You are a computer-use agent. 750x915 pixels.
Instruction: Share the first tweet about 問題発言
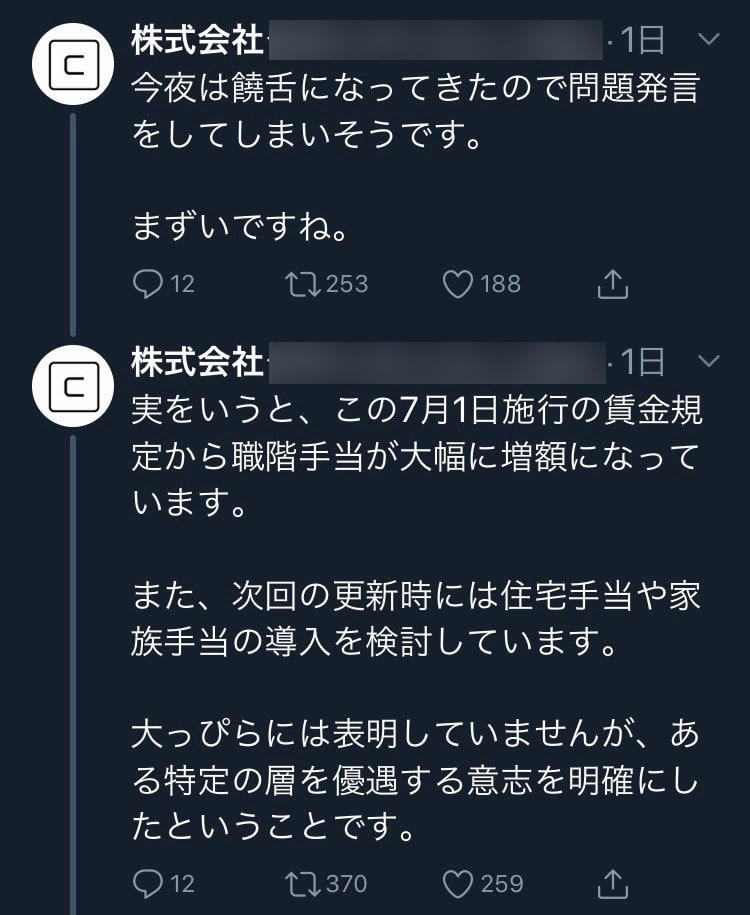coord(612,285)
